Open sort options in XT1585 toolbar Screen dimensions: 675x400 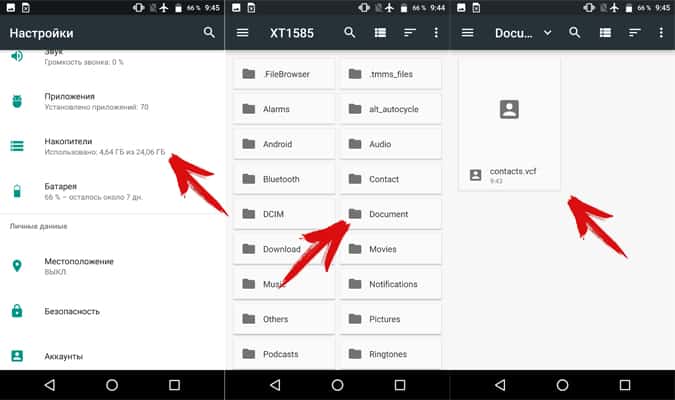409,33
